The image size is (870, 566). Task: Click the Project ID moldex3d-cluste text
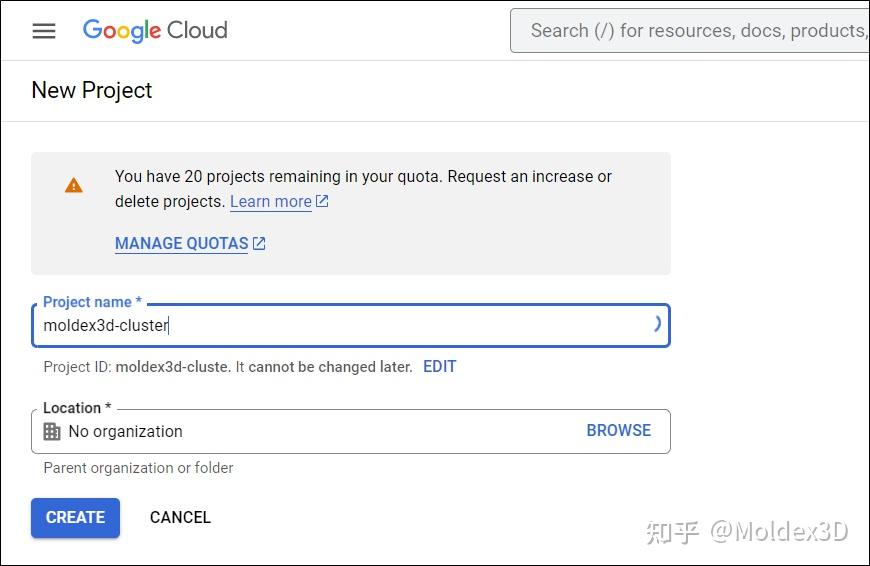172,367
